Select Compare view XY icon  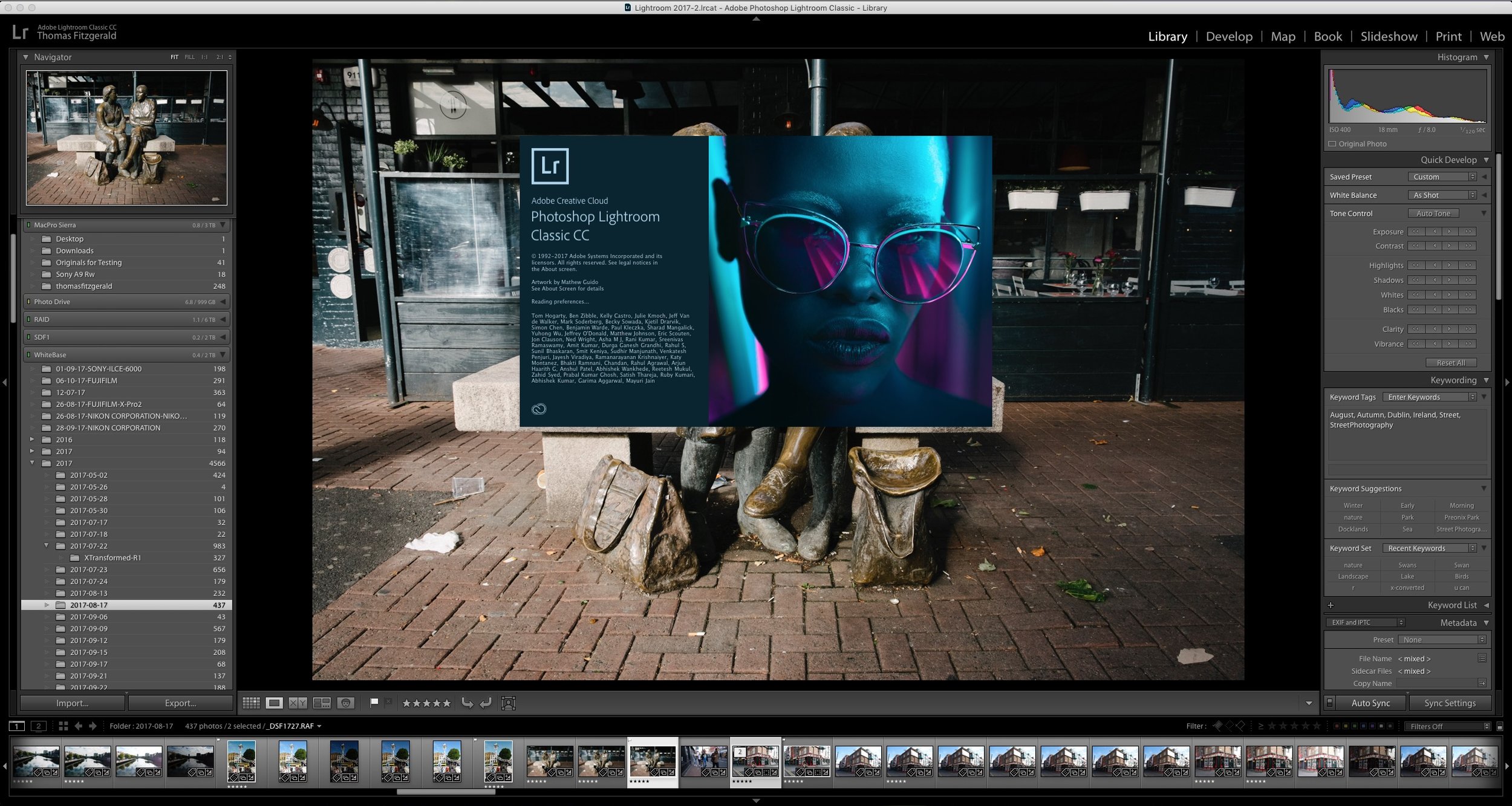point(298,703)
